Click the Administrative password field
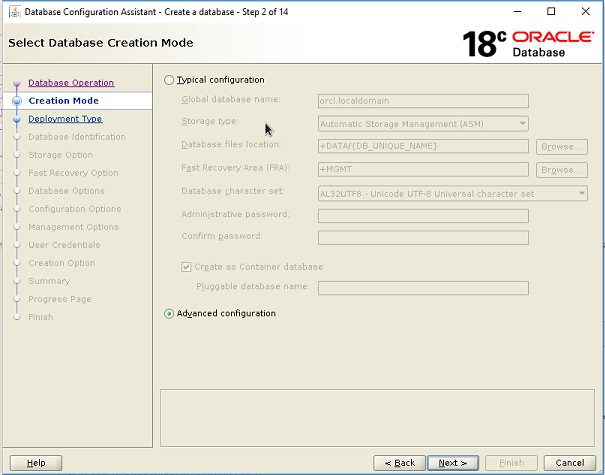This screenshot has height=475, width=605. [x=423, y=216]
